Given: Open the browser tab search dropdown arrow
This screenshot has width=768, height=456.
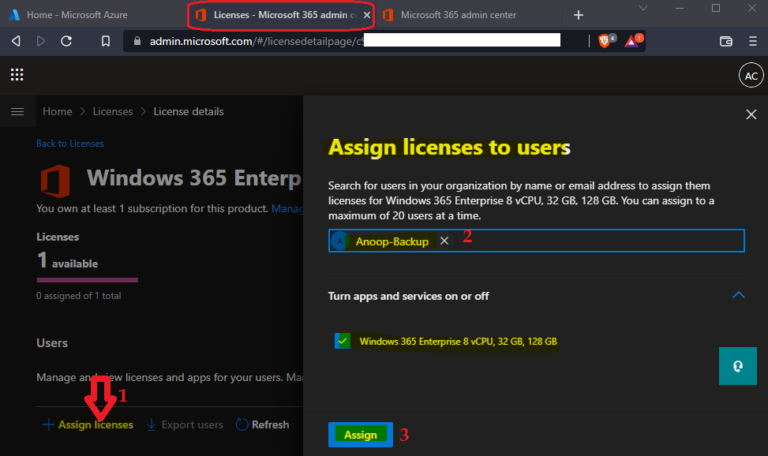Looking at the screenshot, I should tap(643, 8).
